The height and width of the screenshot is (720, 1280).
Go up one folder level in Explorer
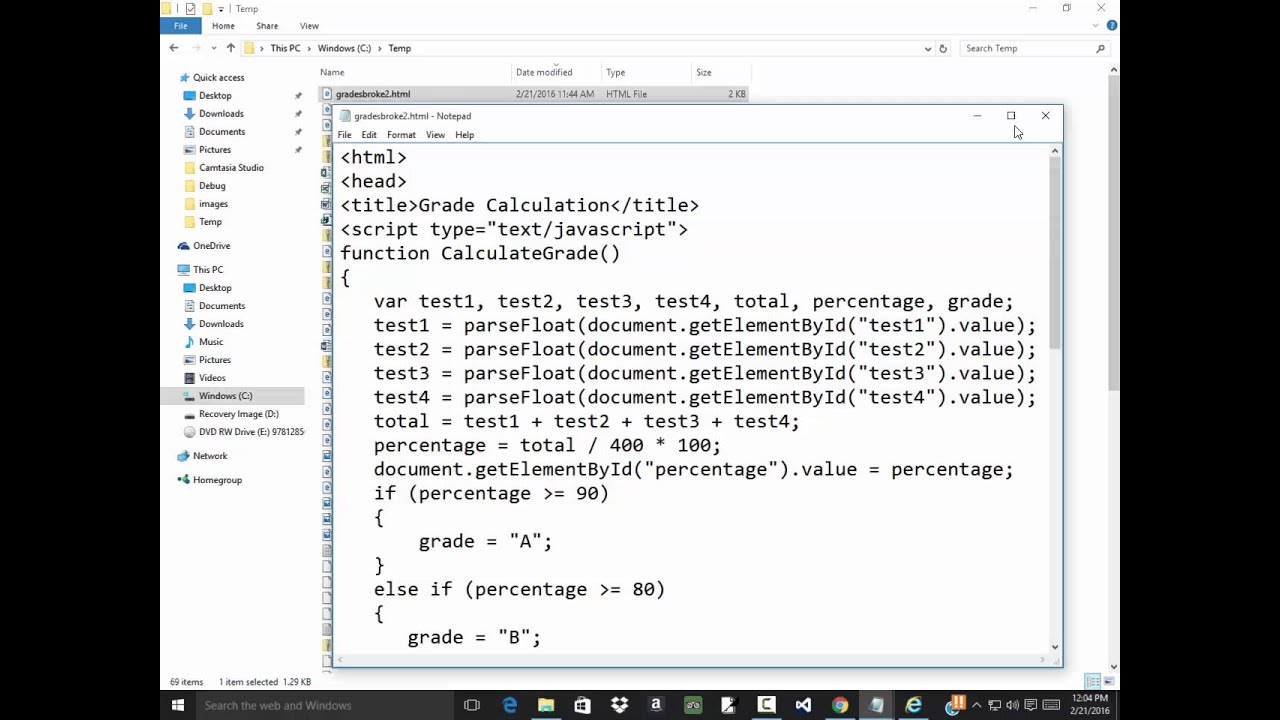pyautogui.click(x=230, y=48)
